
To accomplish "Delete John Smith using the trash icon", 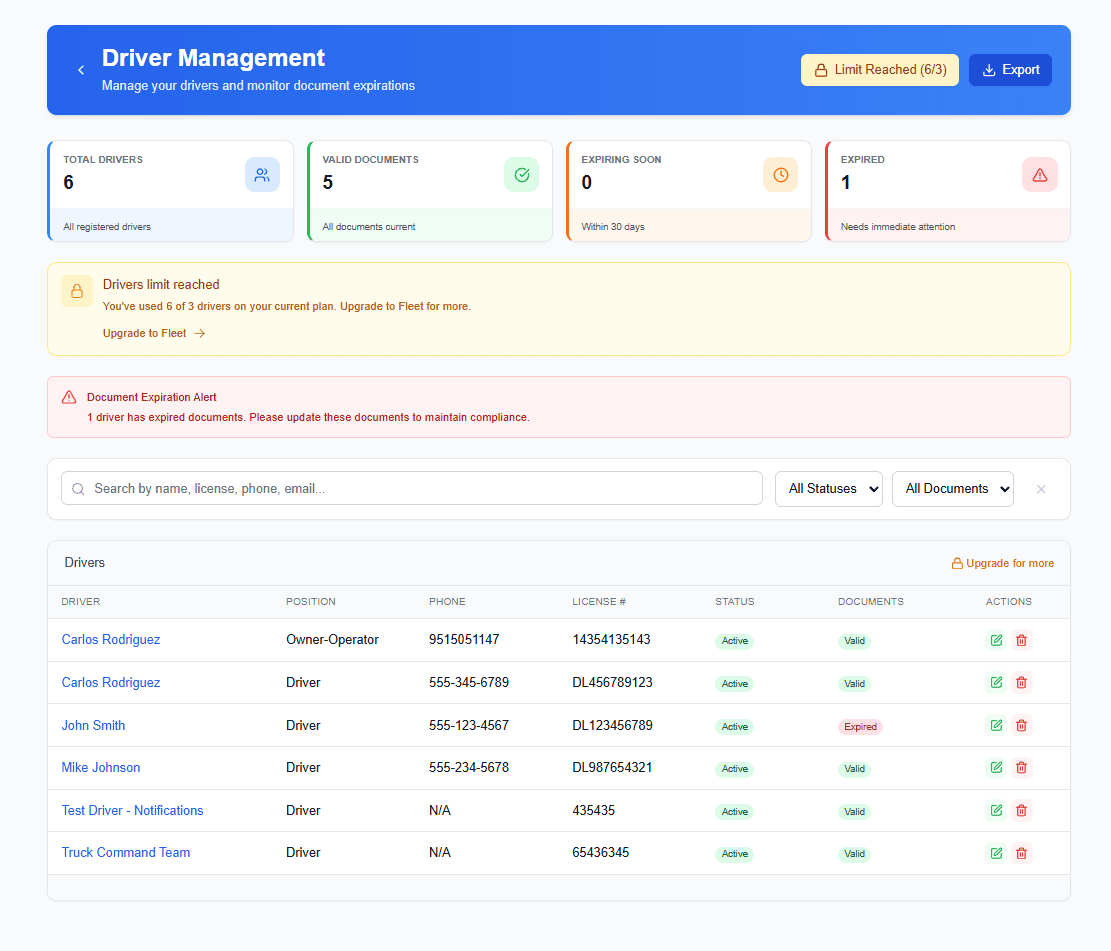I will [1021, 725].
